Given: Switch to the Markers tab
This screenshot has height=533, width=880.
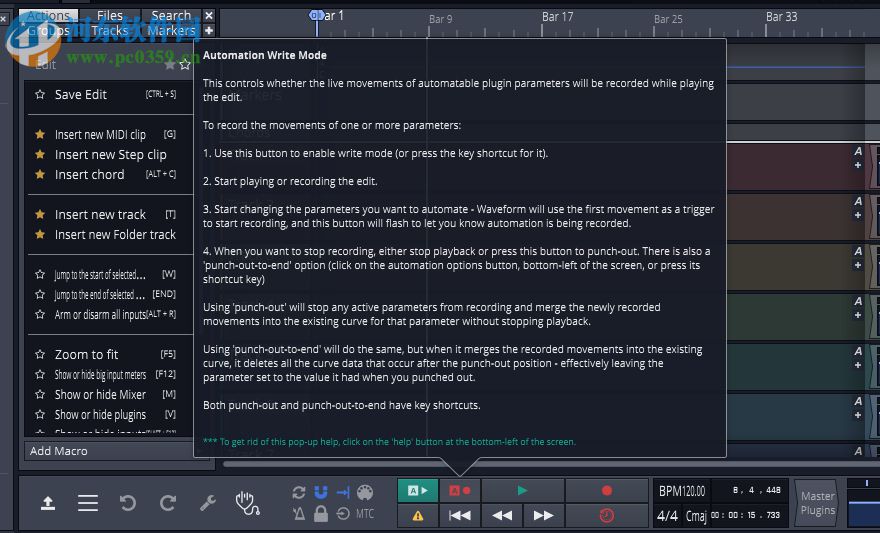Looking at the screenshot, I should click(171, 30).
